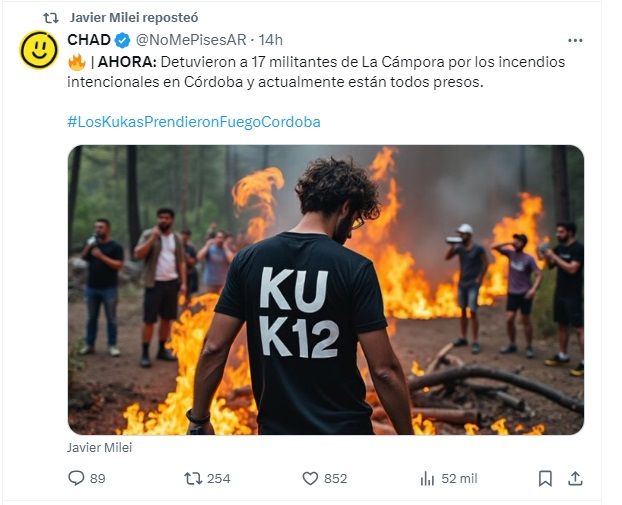Click the CHAD smiley profile avatar
This screenshot has height=505, width=622.
click(x=38, y=50)
